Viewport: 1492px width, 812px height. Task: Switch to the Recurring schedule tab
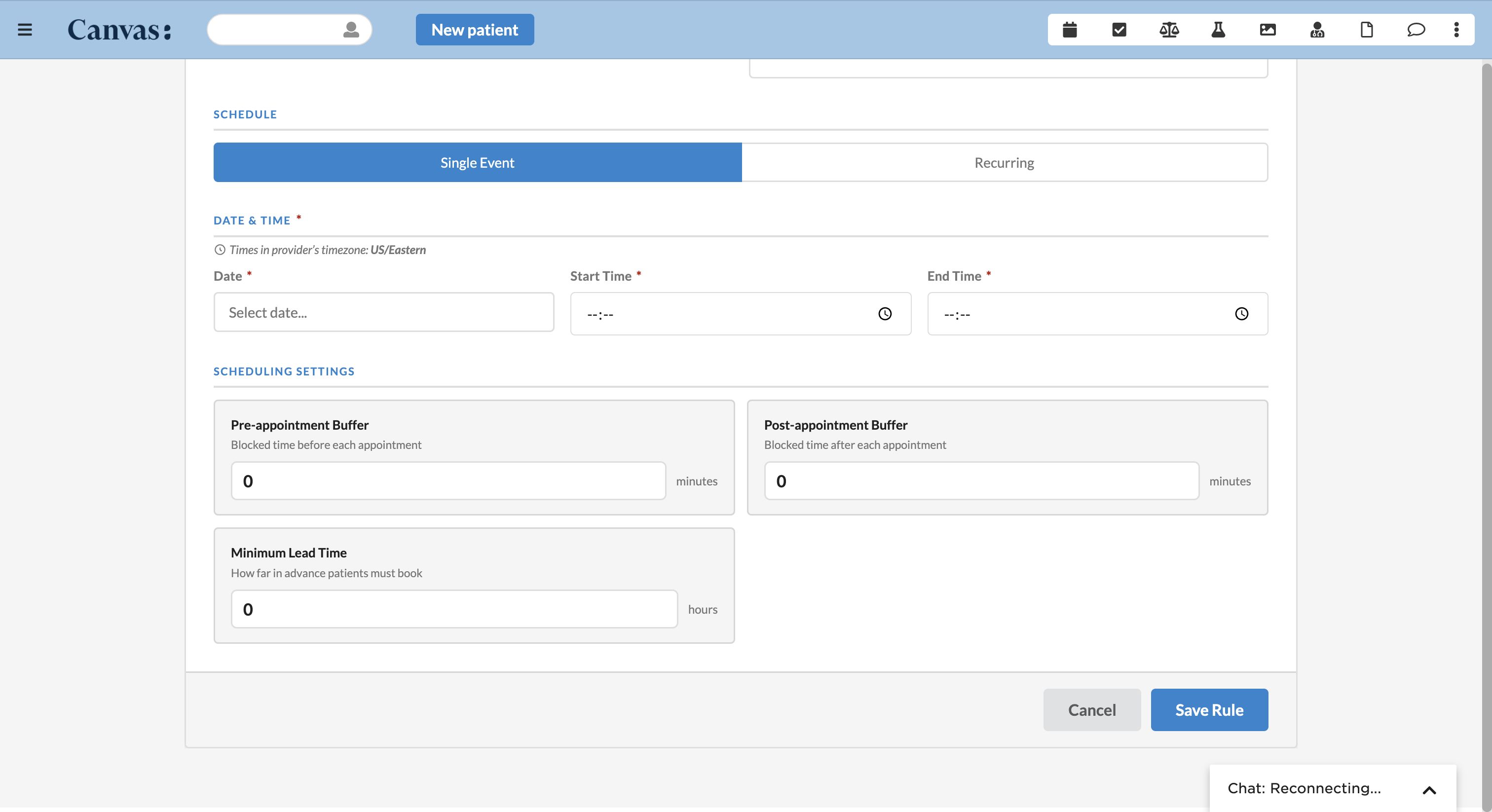click(1005, 162)
